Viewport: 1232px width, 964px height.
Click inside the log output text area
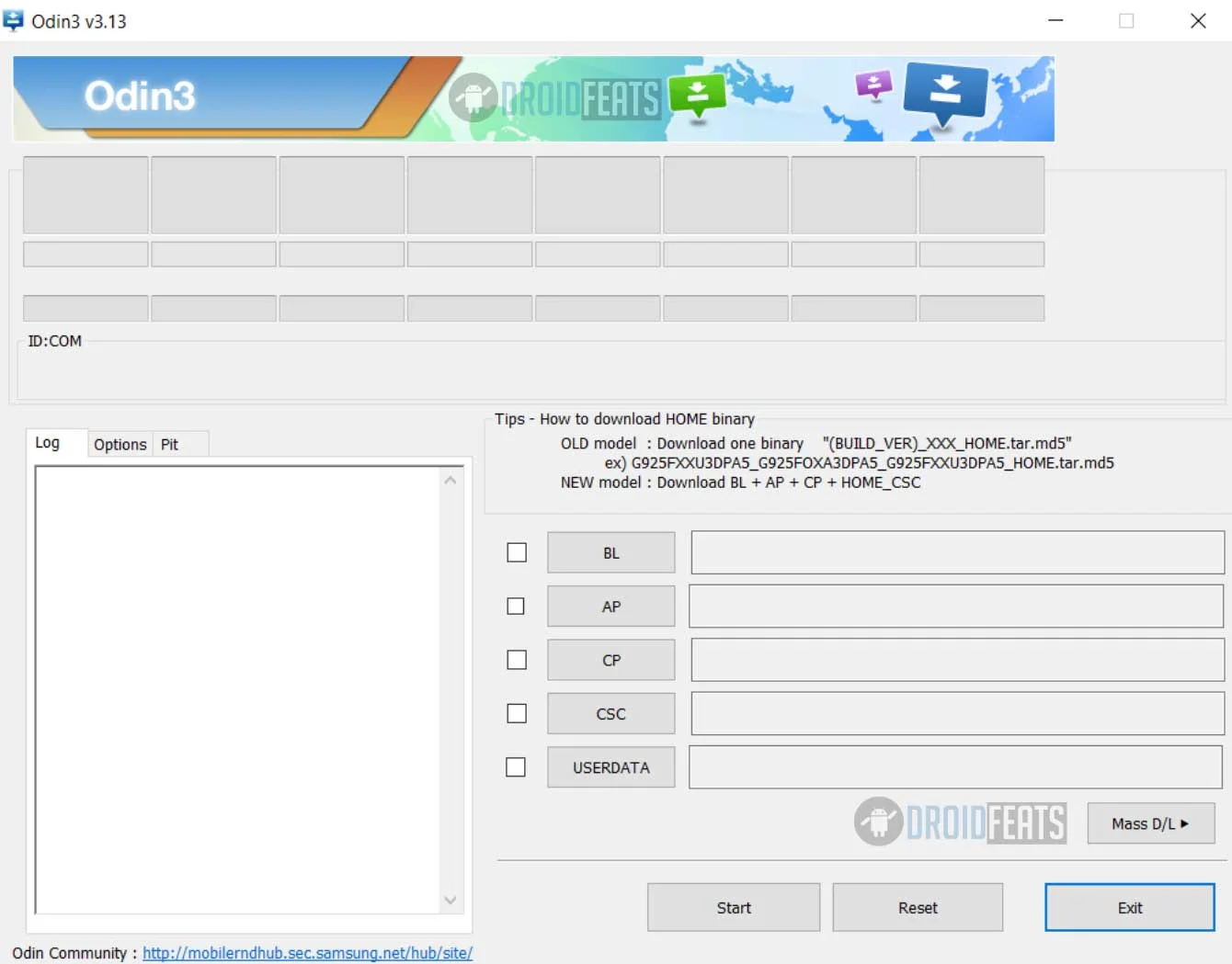237,689
